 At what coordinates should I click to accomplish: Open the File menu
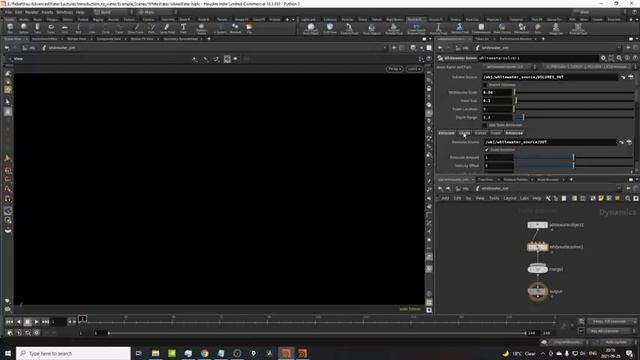pyautogui.click(x=8, y=12)
